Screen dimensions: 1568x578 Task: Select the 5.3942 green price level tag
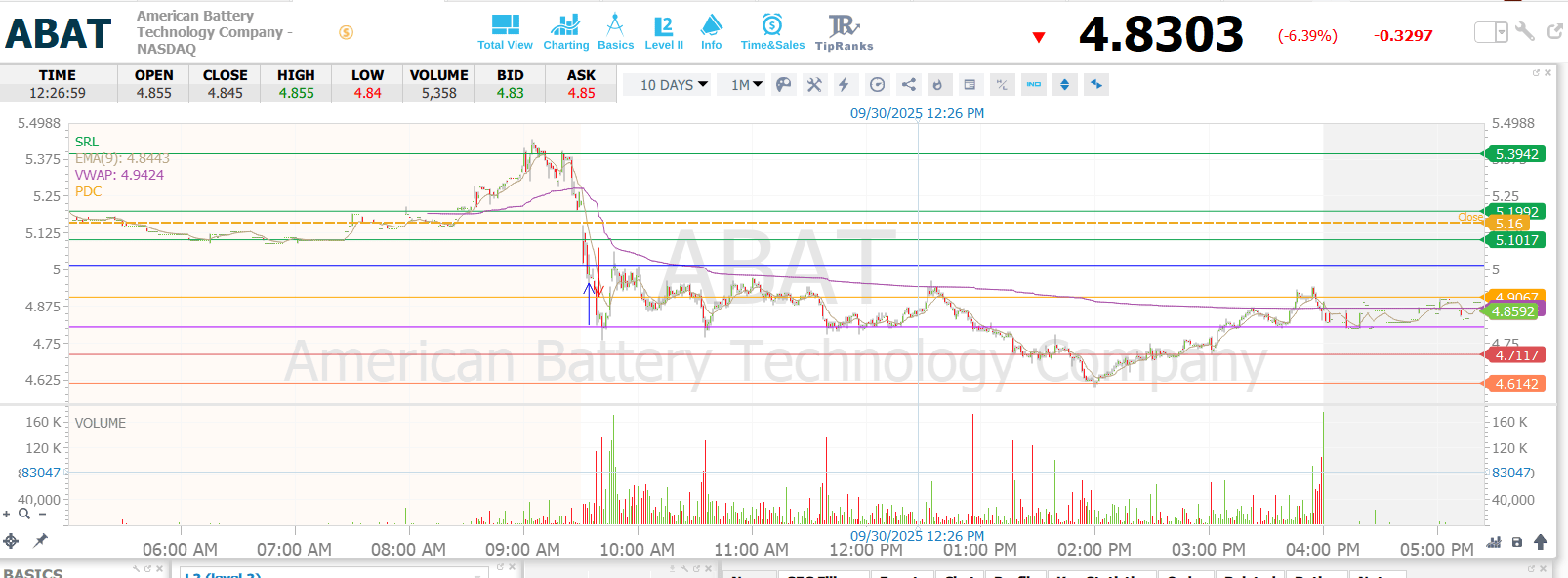tap(1515, 154)
